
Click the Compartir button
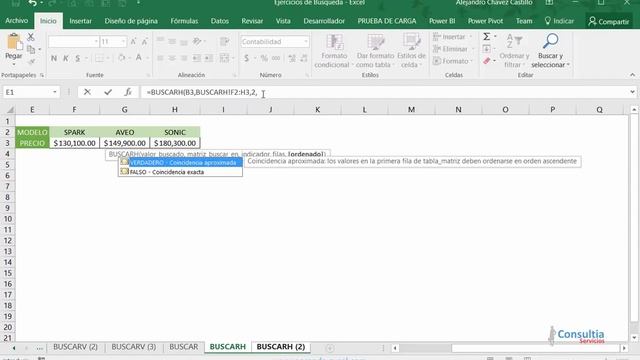tap(609, 21)
